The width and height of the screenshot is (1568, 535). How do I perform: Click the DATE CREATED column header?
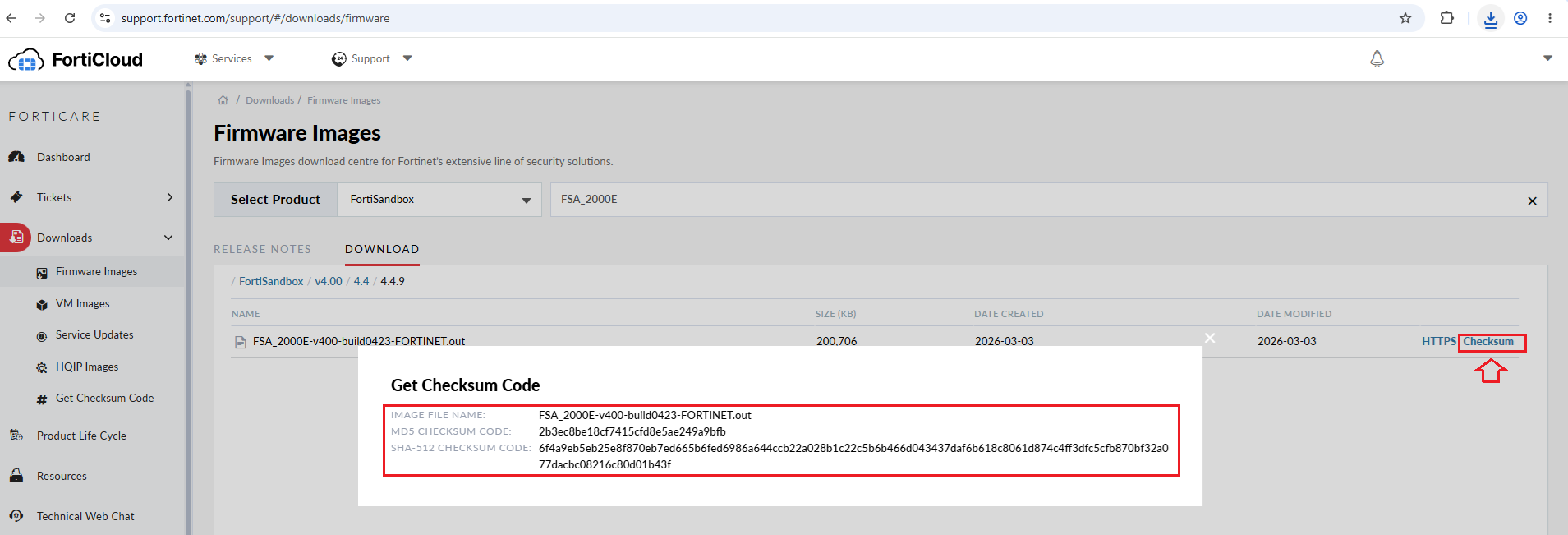pyautogui.click(x=1009, y=314)
